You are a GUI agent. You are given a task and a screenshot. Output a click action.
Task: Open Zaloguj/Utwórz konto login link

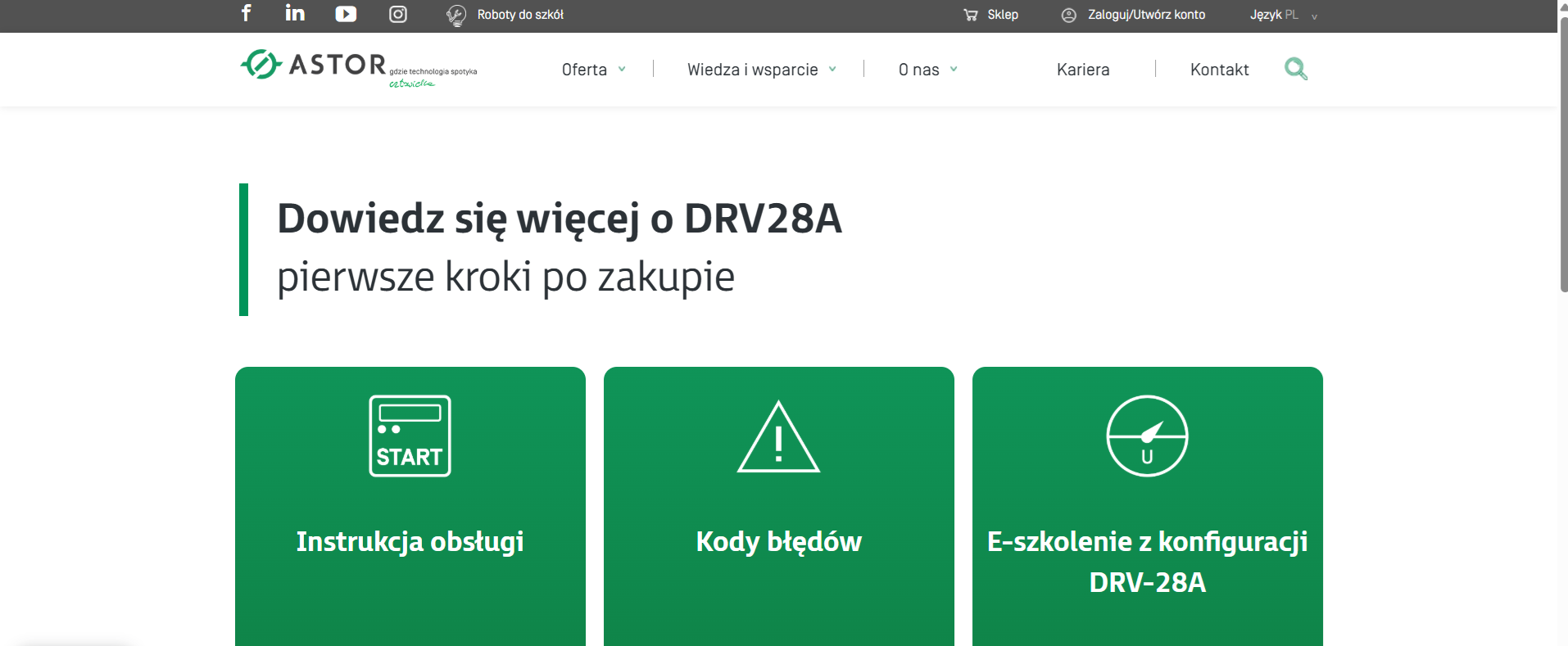[1146, 15]
